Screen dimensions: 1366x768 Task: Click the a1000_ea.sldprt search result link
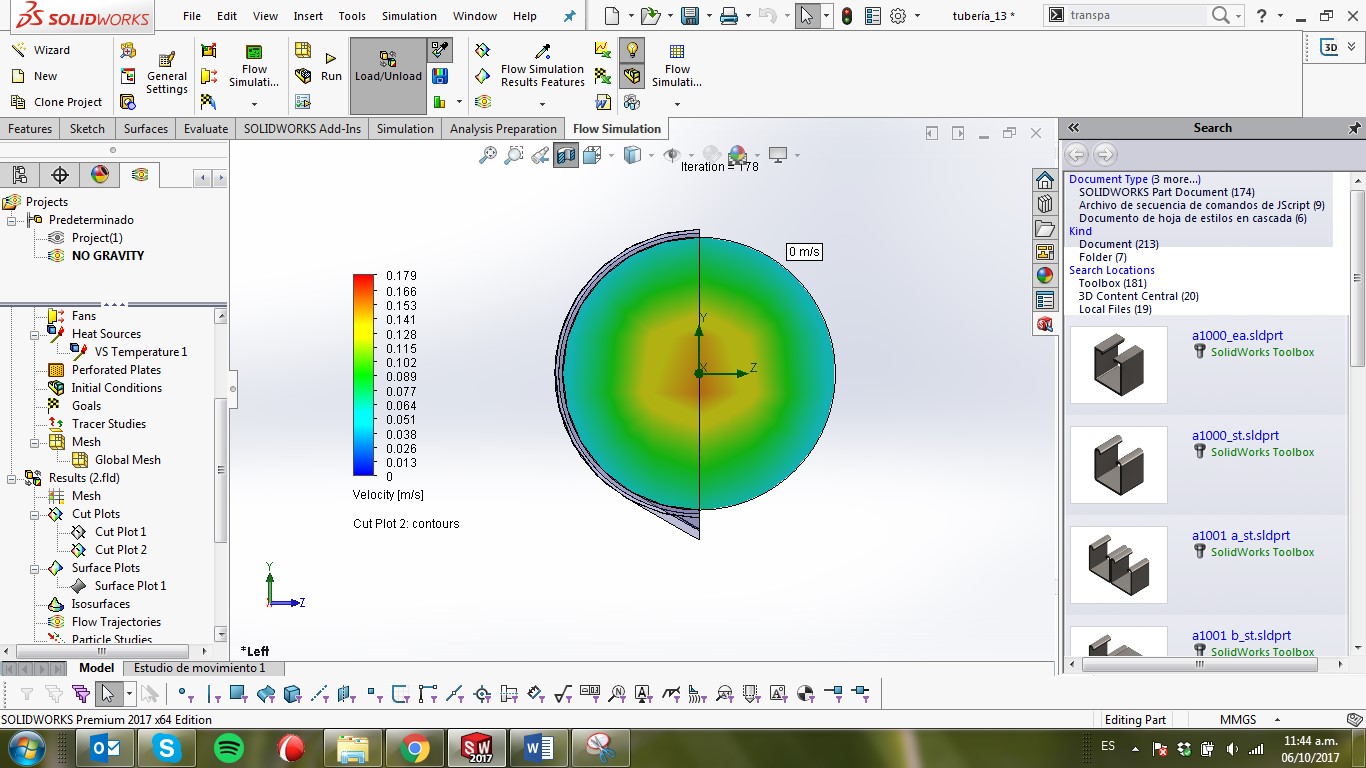[x=1237, y=336]
